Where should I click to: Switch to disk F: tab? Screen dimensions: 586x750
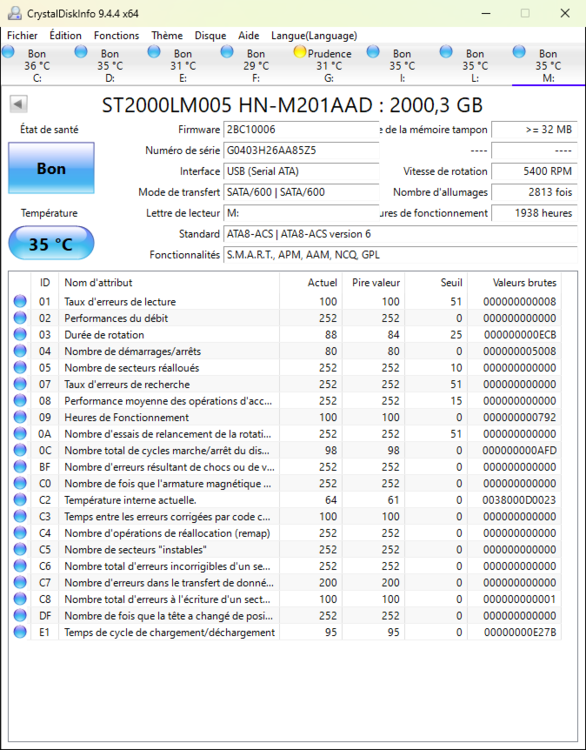256,65
